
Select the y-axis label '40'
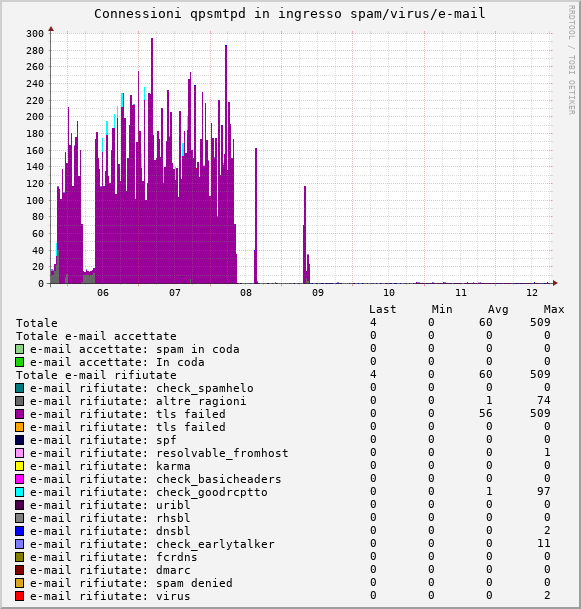38,251
